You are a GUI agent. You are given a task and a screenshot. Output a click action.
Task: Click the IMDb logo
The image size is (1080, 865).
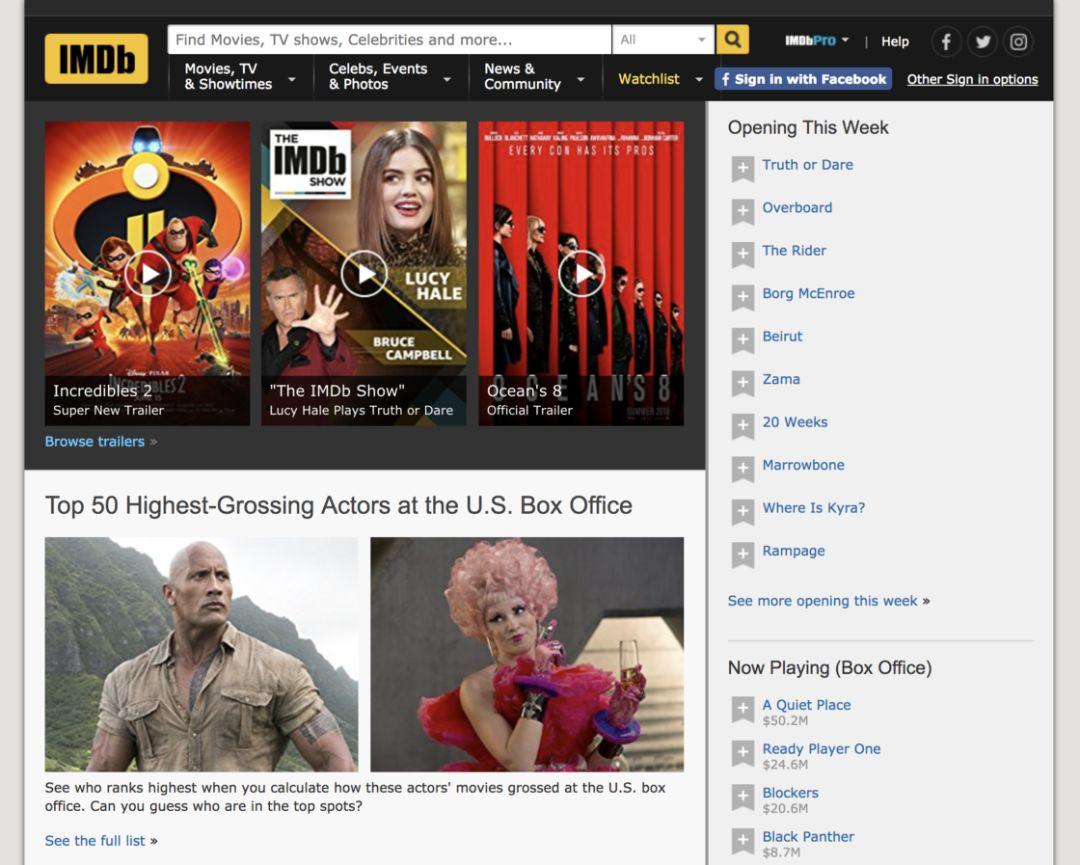click(96, 59)
